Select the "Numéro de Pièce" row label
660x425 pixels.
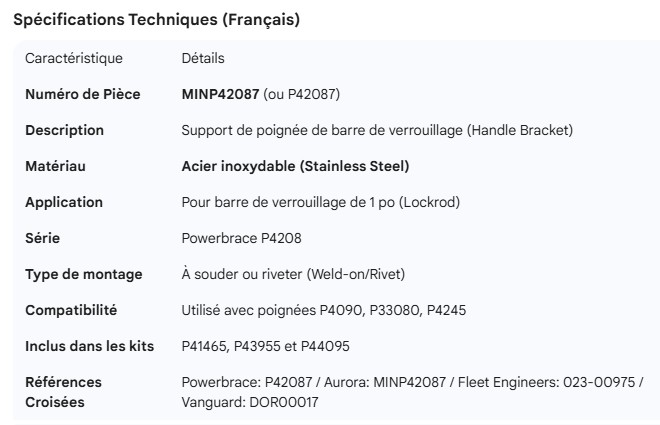click(x=82, y=94)
